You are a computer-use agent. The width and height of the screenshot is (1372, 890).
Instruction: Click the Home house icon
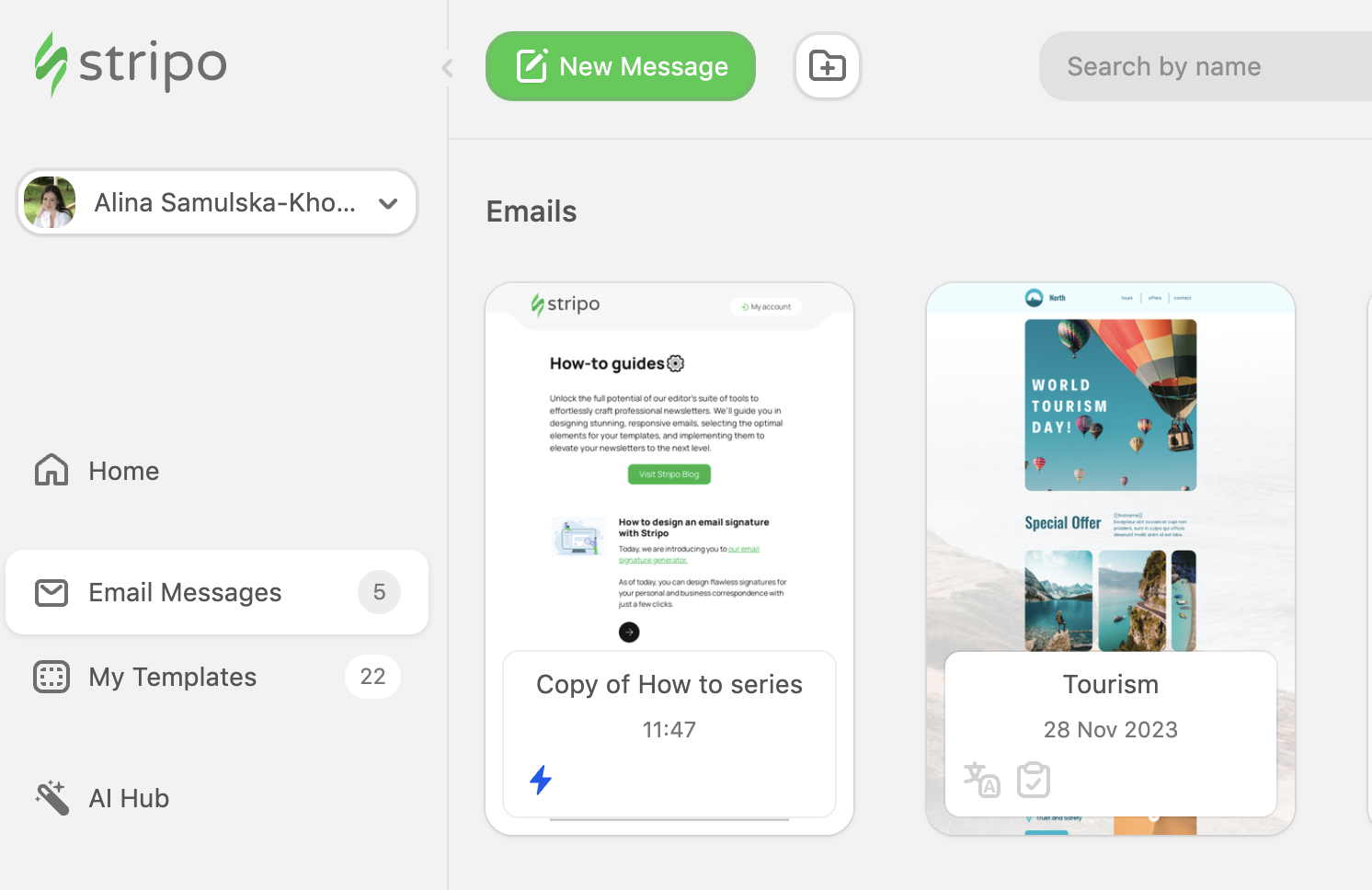51,470
